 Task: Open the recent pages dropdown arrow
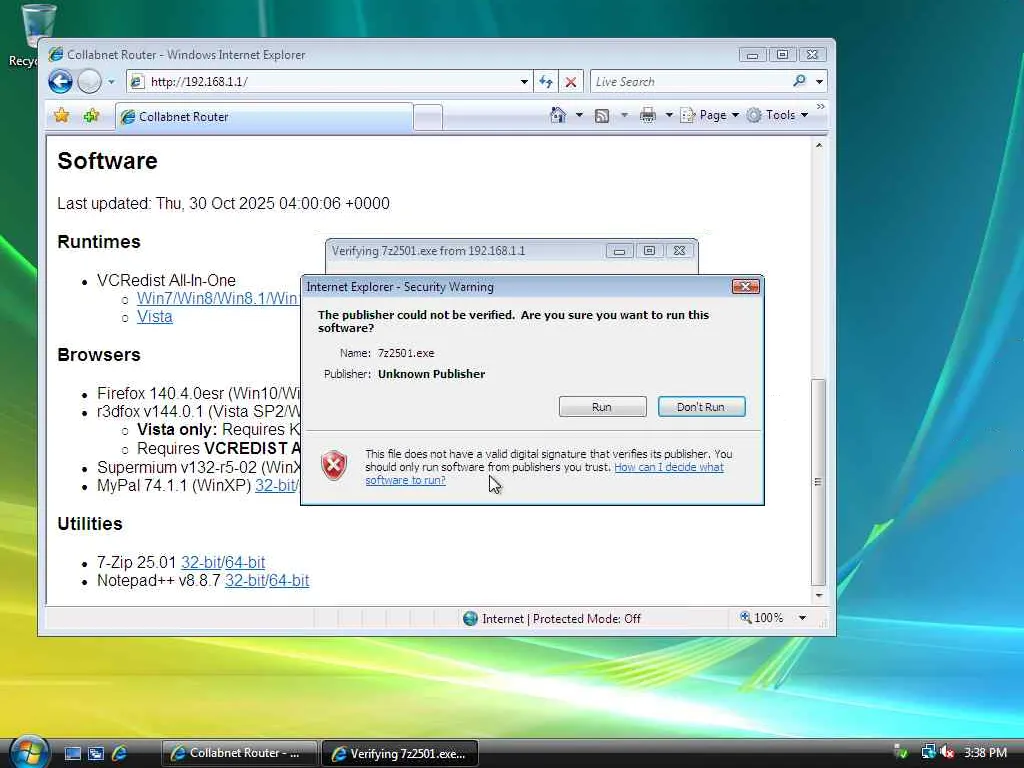tap(111, 82)
